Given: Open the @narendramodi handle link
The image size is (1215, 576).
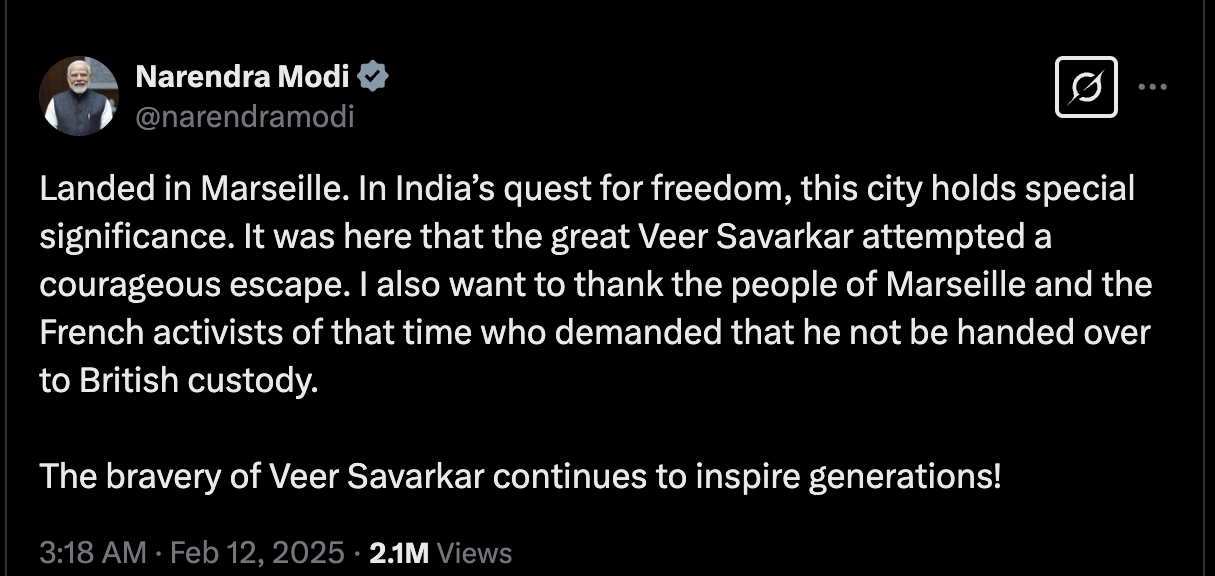Looking at the screenshot, I should (244, 117).
